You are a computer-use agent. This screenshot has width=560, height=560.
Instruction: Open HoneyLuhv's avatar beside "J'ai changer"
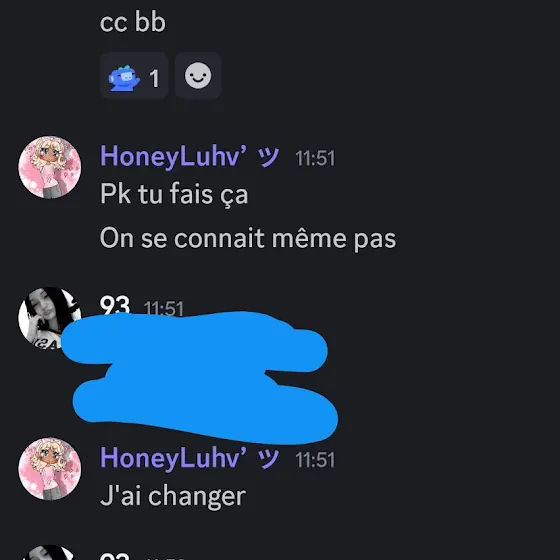(x=50, y=469)
